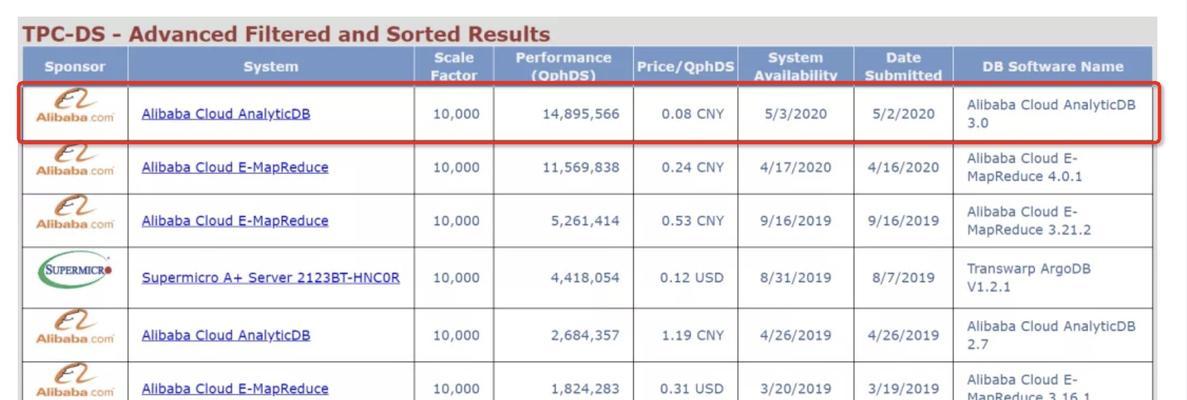This screenshot has width=1187, height=400.
Task: Sort by the System Availability column header
Action: point(796,66)
